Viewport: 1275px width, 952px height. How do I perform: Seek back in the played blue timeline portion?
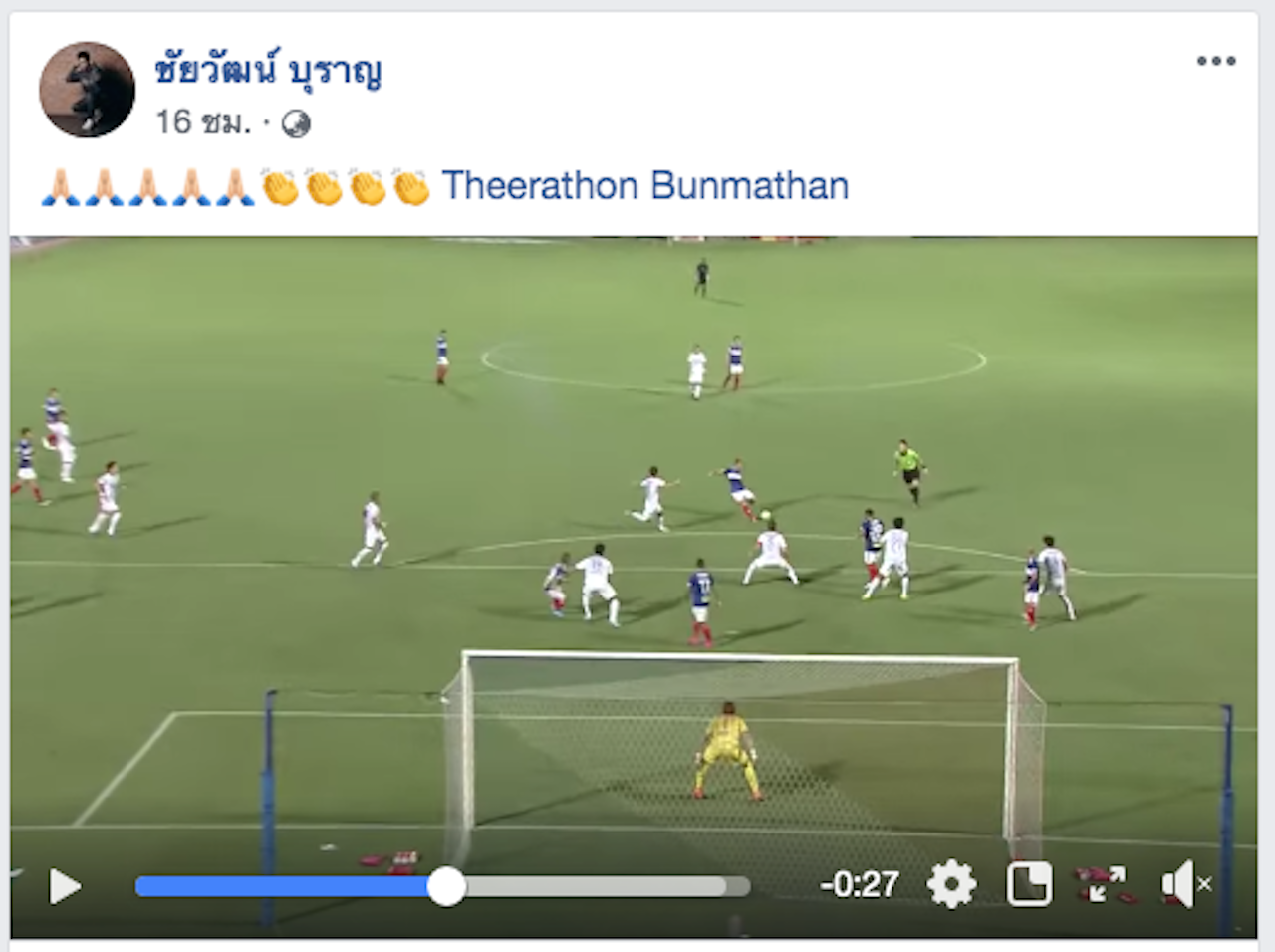click(x=282, y=886)
